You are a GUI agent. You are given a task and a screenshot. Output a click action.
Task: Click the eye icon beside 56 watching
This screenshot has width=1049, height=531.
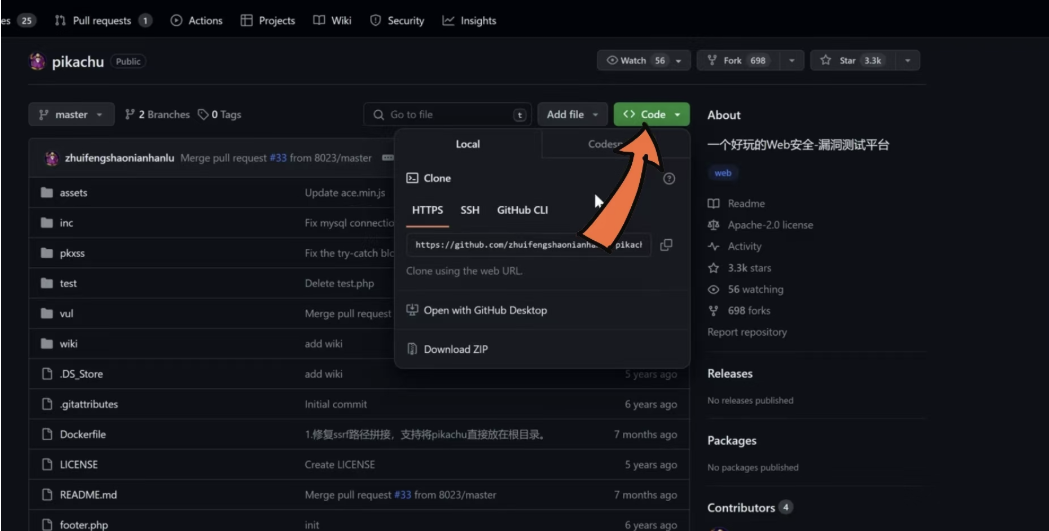pos(714,290)
